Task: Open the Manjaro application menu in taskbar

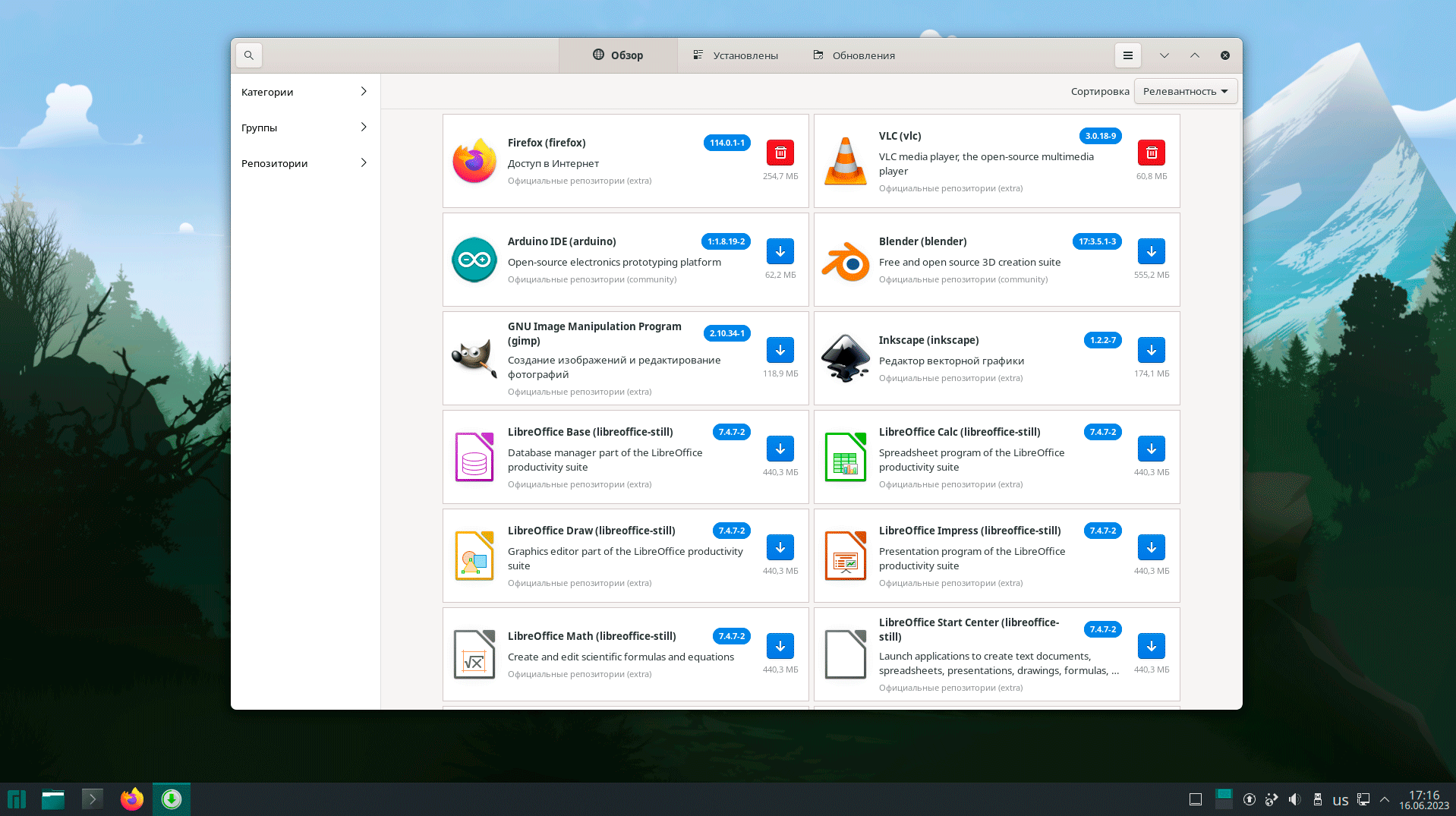Action: point(17,799)
